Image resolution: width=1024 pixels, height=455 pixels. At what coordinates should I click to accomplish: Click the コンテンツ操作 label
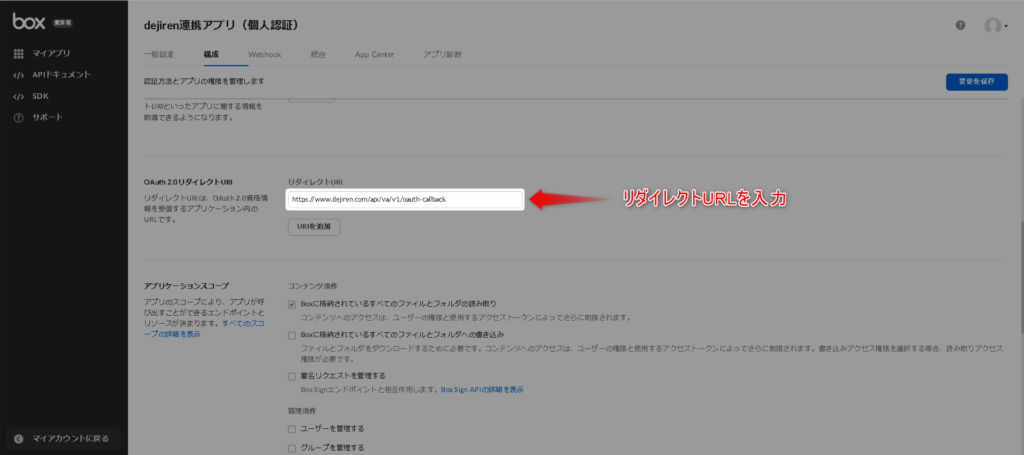pyautogui.click(x=313, y=286)
